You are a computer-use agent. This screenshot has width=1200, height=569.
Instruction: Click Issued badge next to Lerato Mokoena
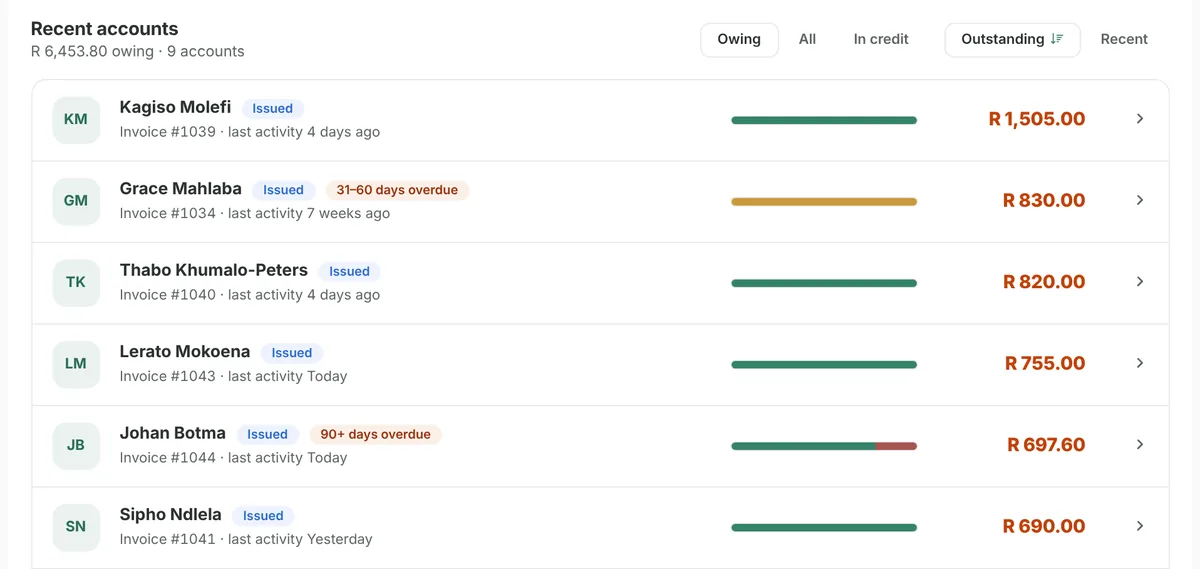click(x=292, y=353)
